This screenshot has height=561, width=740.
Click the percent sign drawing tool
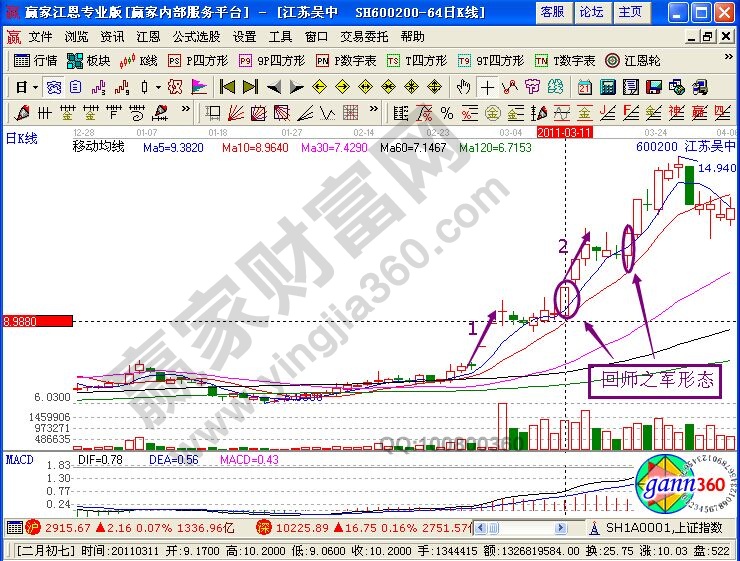[446, 112]
